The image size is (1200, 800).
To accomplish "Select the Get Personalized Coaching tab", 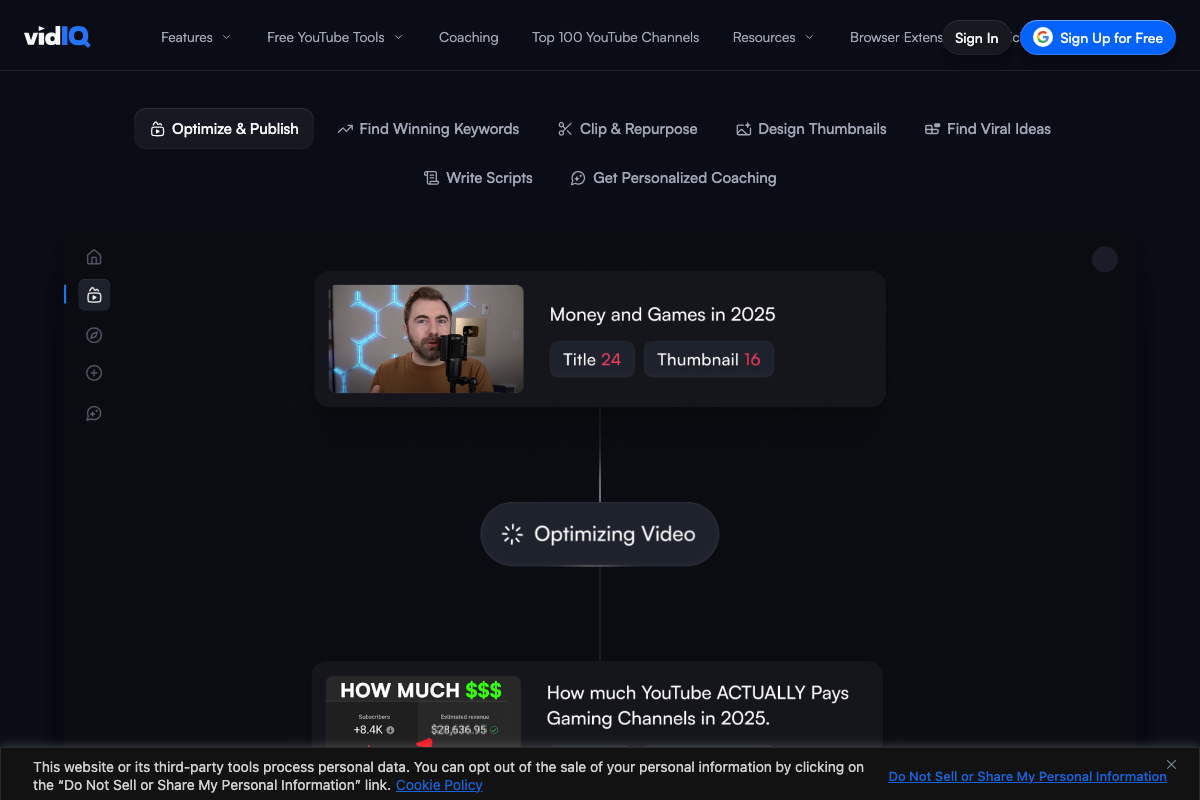I will [x=673, y=178].
